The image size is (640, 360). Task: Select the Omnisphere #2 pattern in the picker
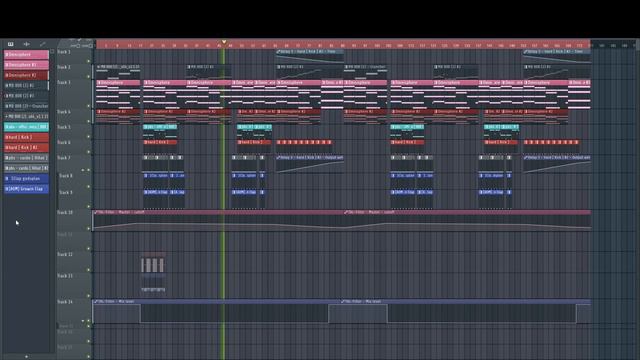26,65
